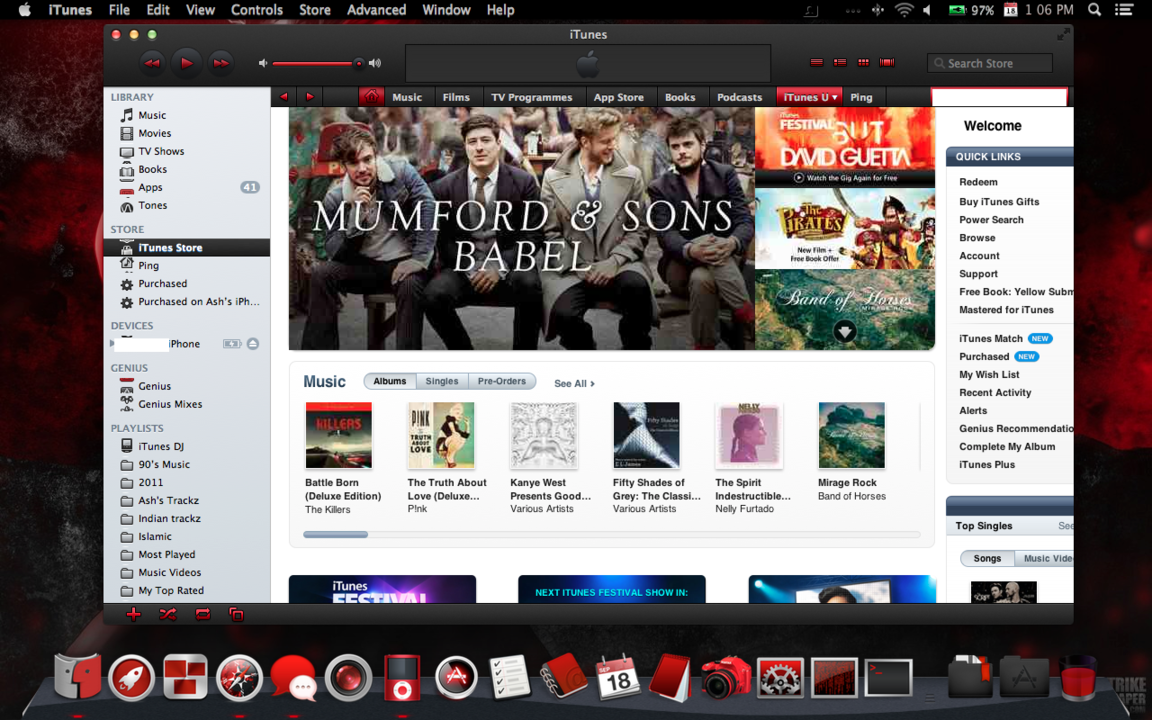Select the Albums segment in Music
The width and height of the screenshot is (1152, 720).
click(x=389, y=381)
